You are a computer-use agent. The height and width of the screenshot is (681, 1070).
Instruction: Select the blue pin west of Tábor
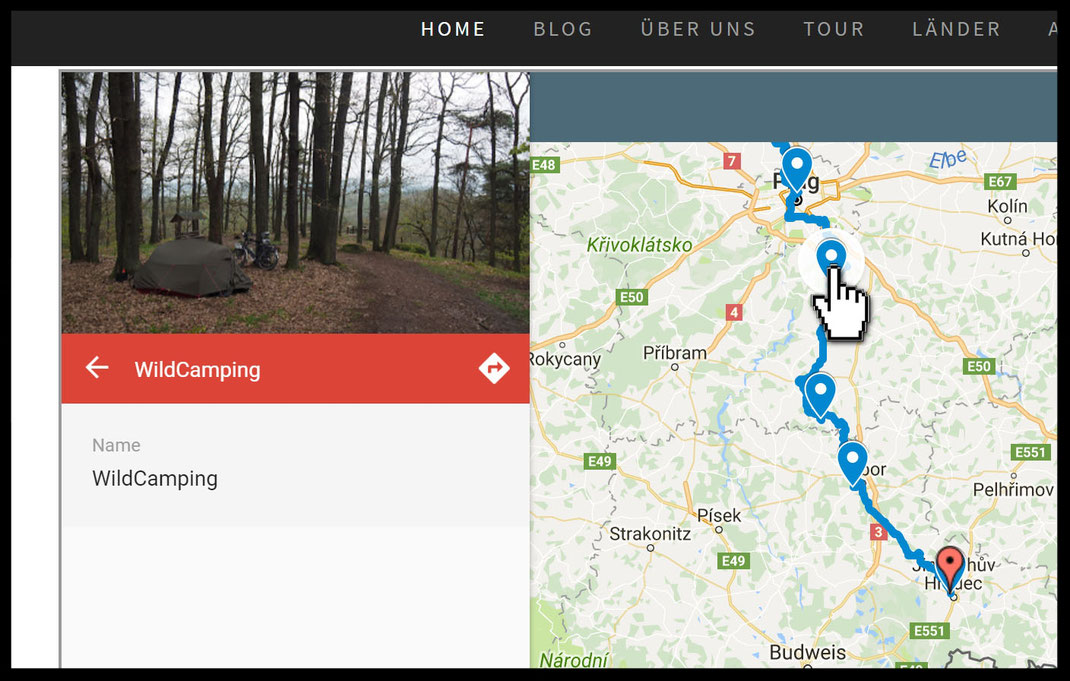820,395
